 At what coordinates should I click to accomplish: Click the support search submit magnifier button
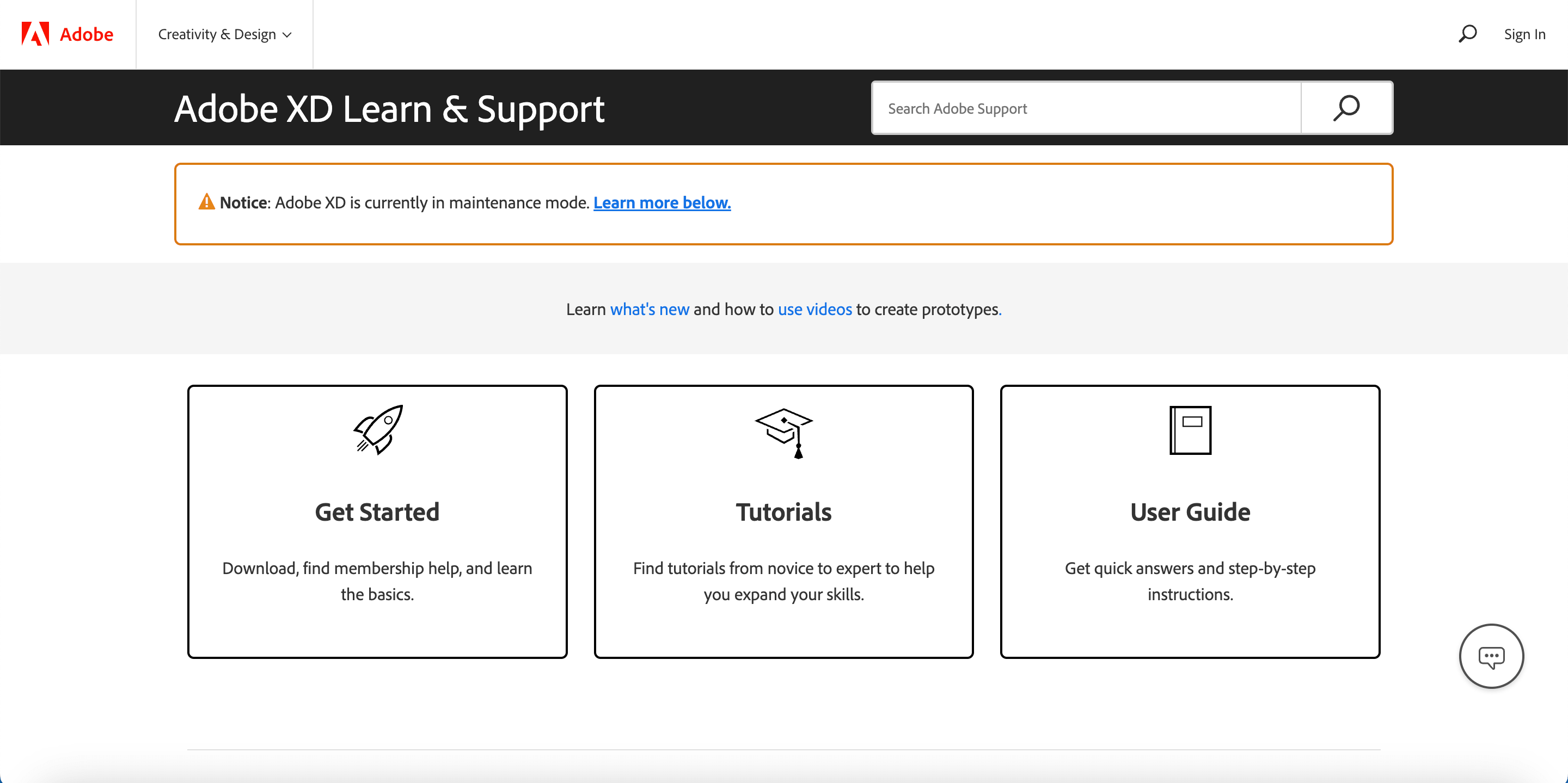click(x=1346, y=108)
